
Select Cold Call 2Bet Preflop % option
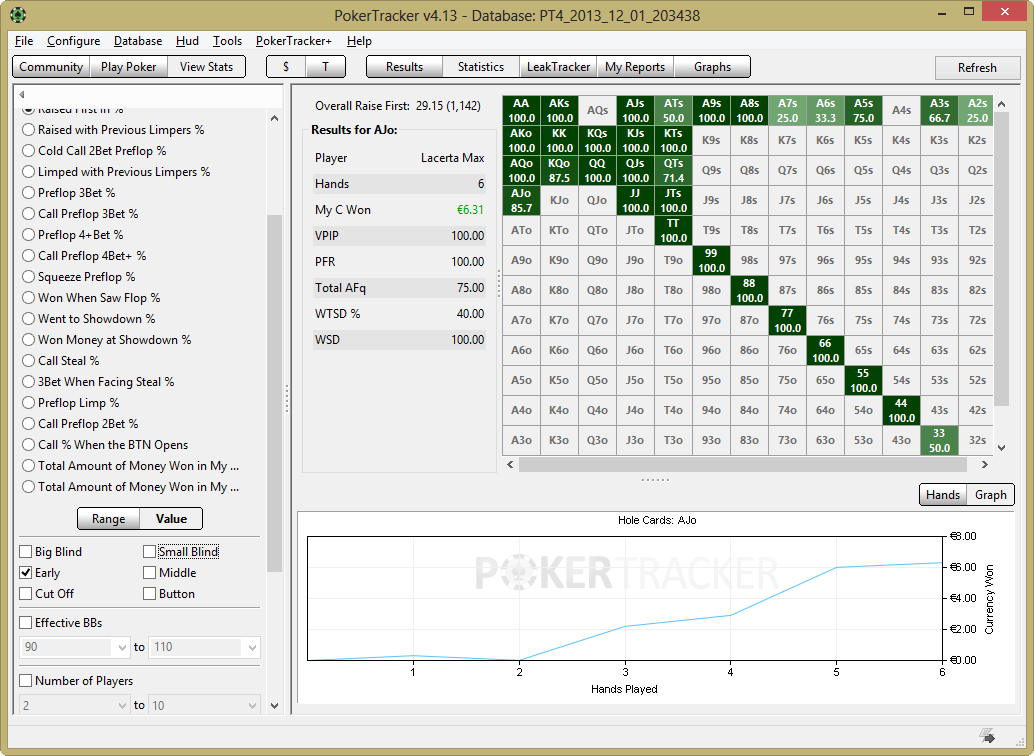pos(94,151)
